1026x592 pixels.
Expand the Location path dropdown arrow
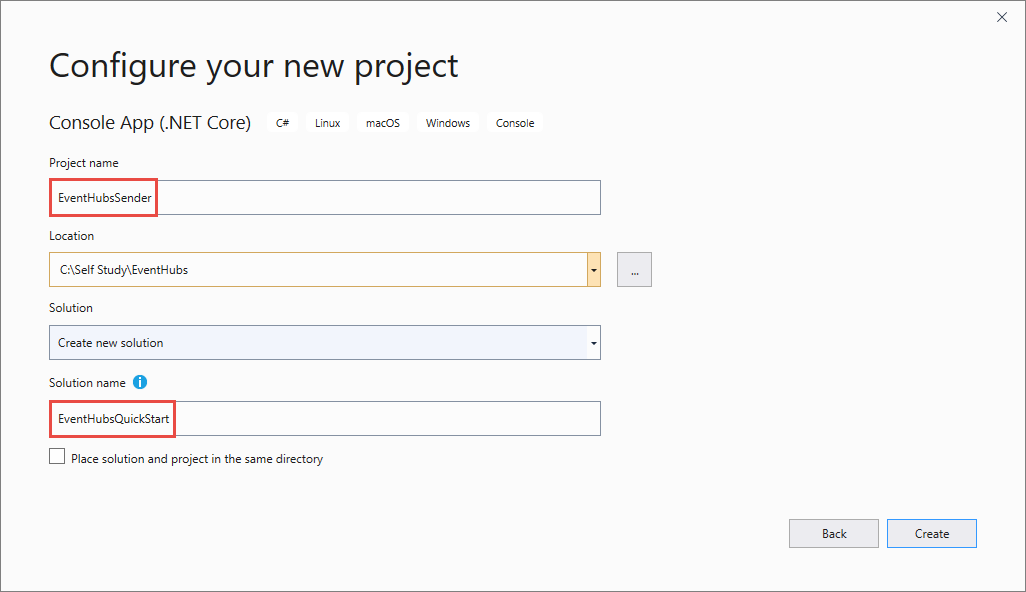594,270
